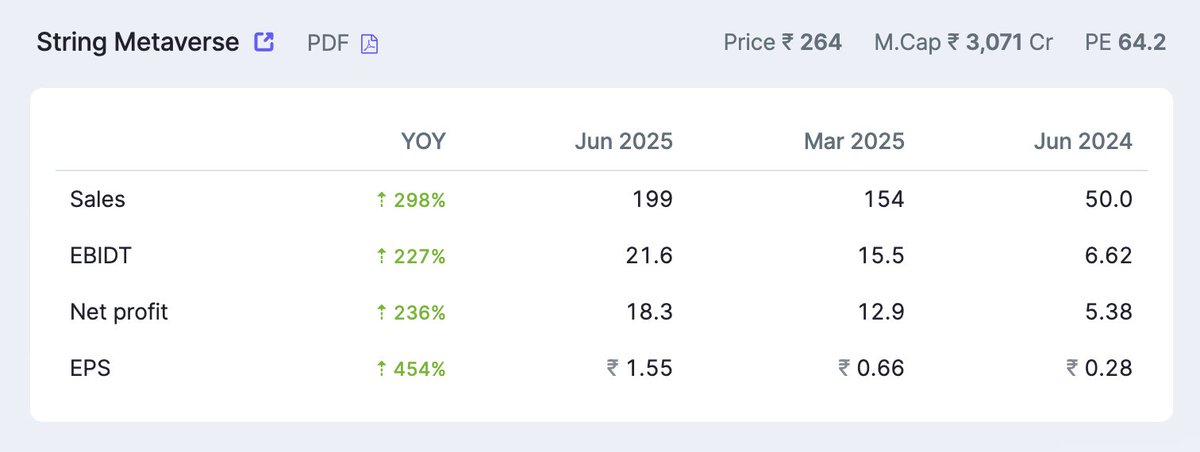Viewport: 1200px width, 452px height.
Task: Select the Jun 2024 column header
Action: click(1083, 141)
